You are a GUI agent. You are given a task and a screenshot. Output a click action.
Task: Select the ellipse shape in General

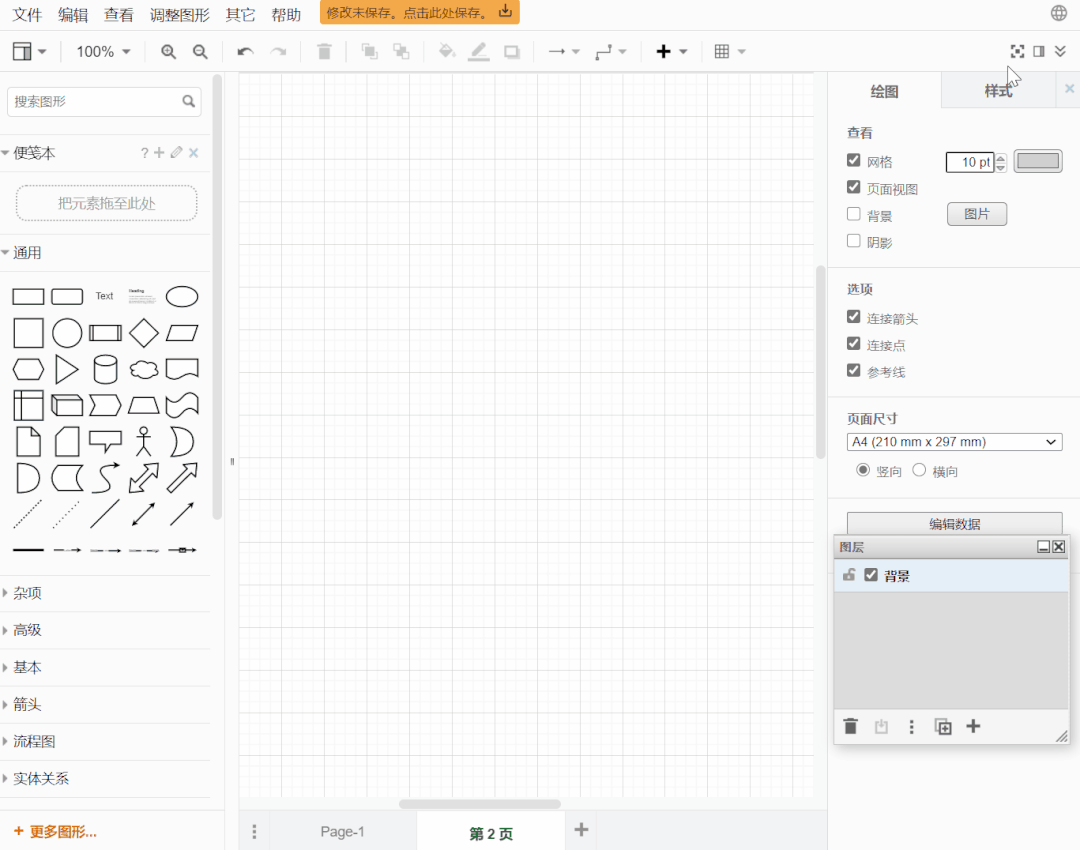coord(182,297)
